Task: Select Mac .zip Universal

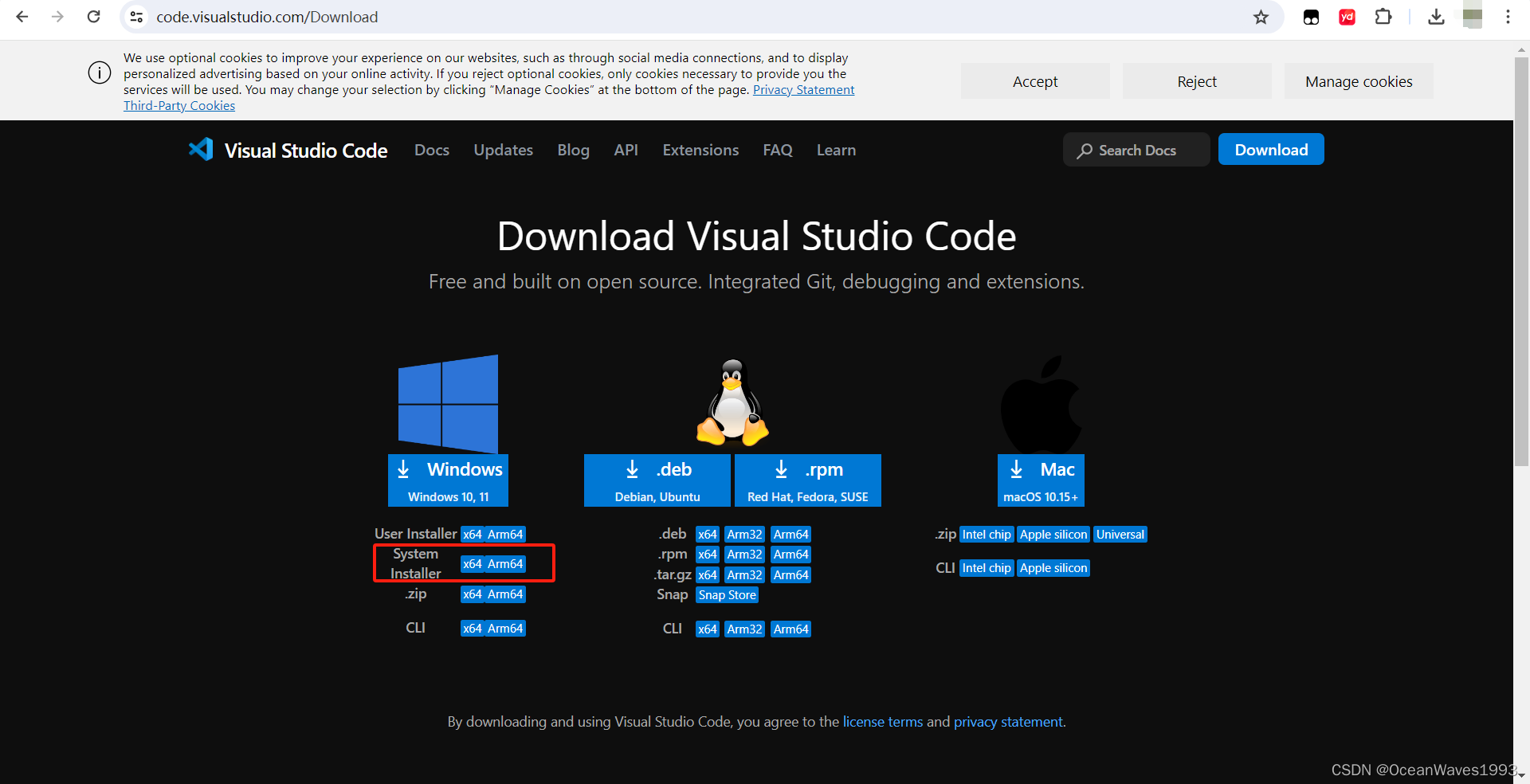Action: [x=1120, y=535]
